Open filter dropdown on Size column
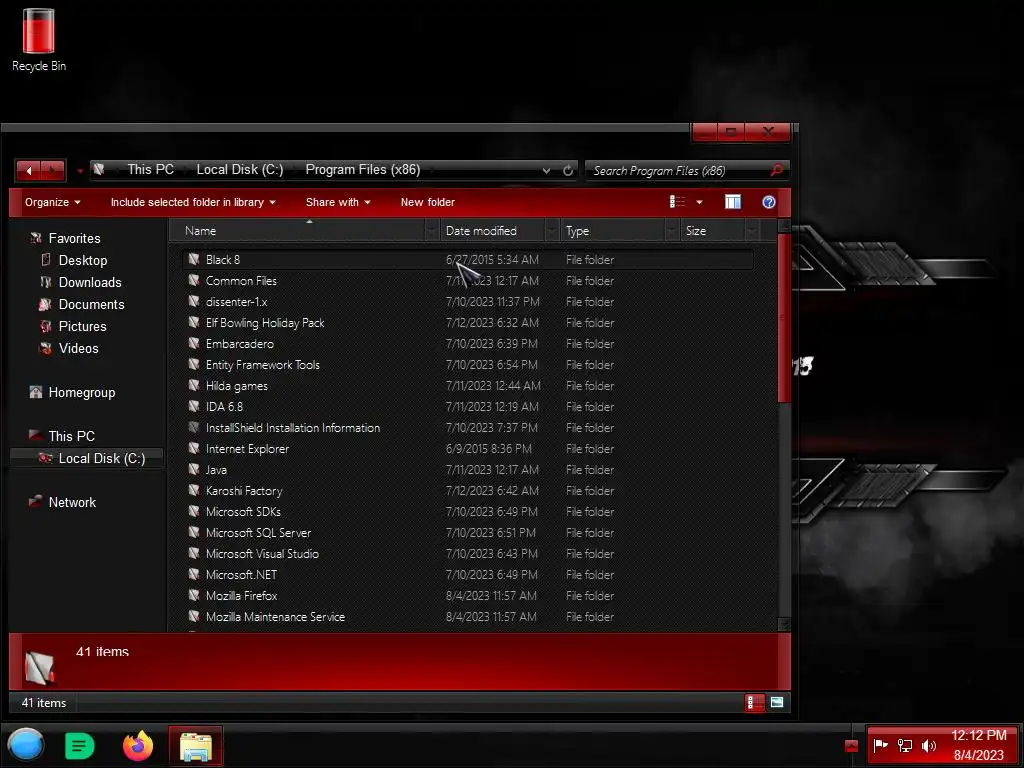 752,231
